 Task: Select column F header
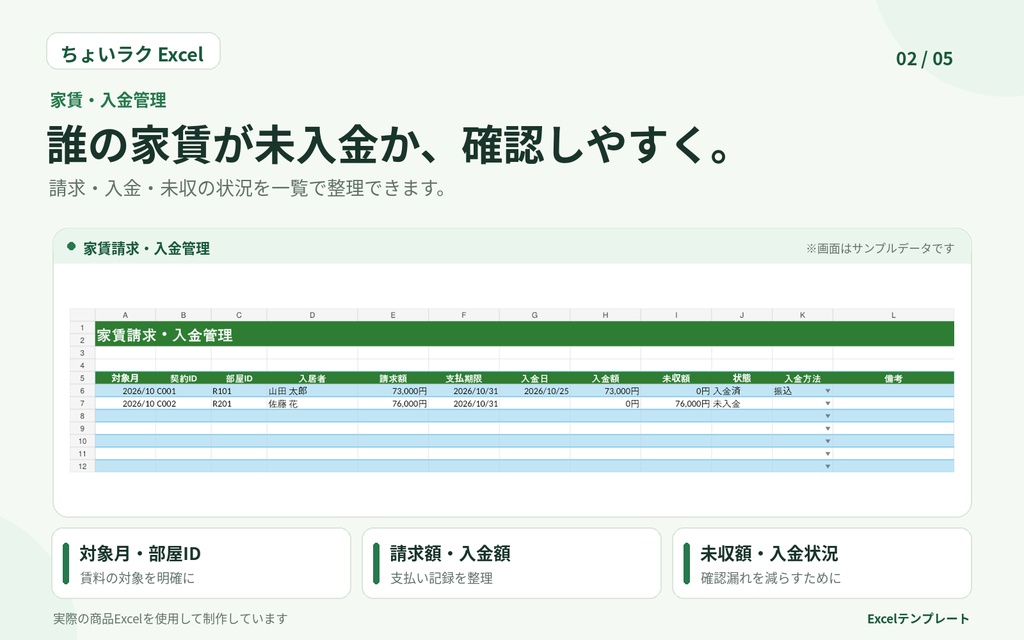pyautogui.click(x=464, y=315)
